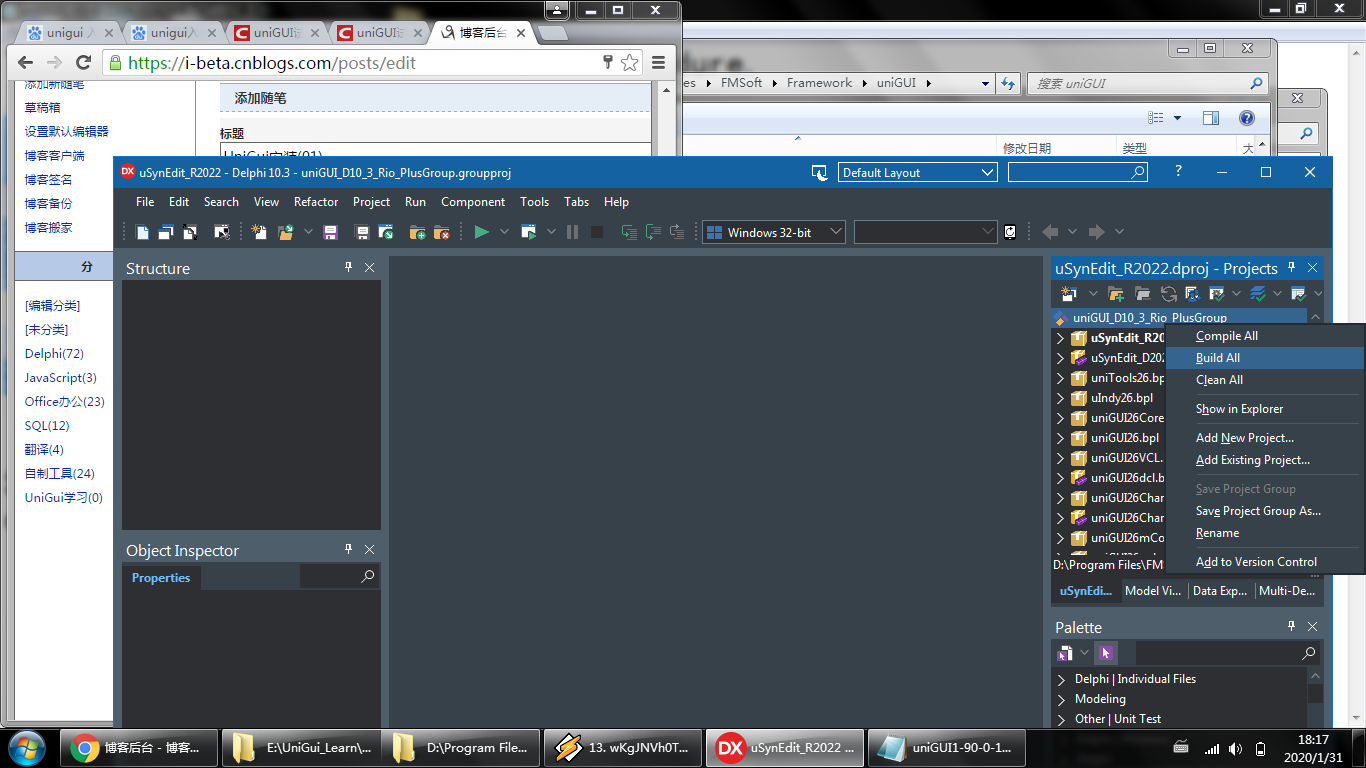Screen dimensions: 1366x768
Task: Expand the Modeling palette category
Action: coord(1062,699)
